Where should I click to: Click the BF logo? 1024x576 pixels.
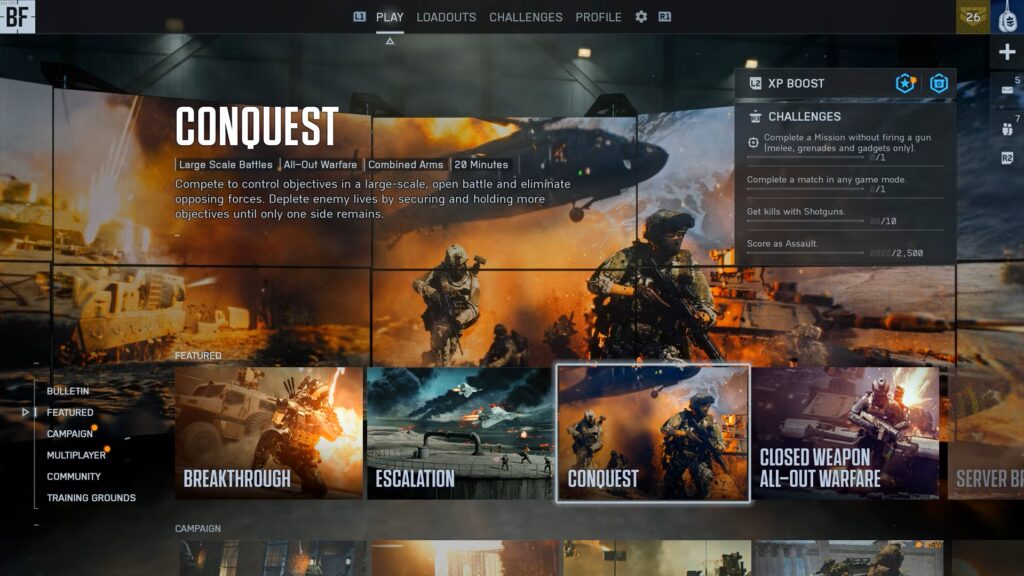17,16
